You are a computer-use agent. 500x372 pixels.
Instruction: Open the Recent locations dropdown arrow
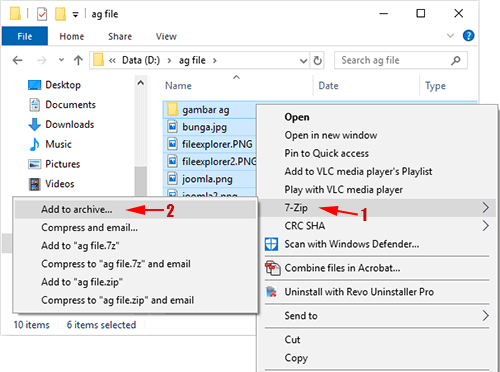tap(61, 60)
